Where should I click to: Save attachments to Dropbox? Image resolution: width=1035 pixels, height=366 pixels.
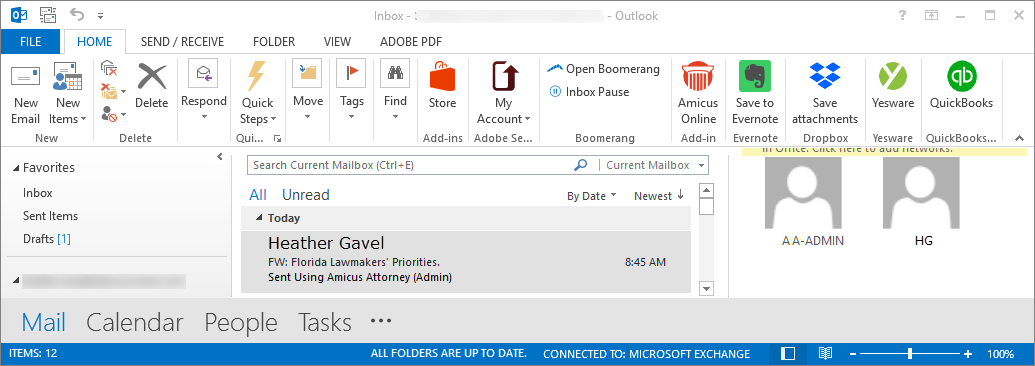tap(824, 93)
